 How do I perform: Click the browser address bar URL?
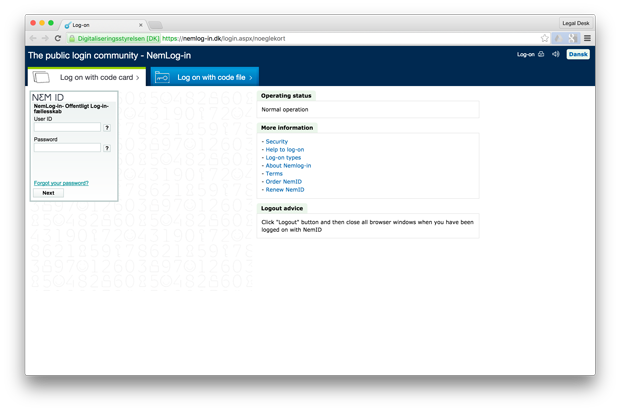223,38
